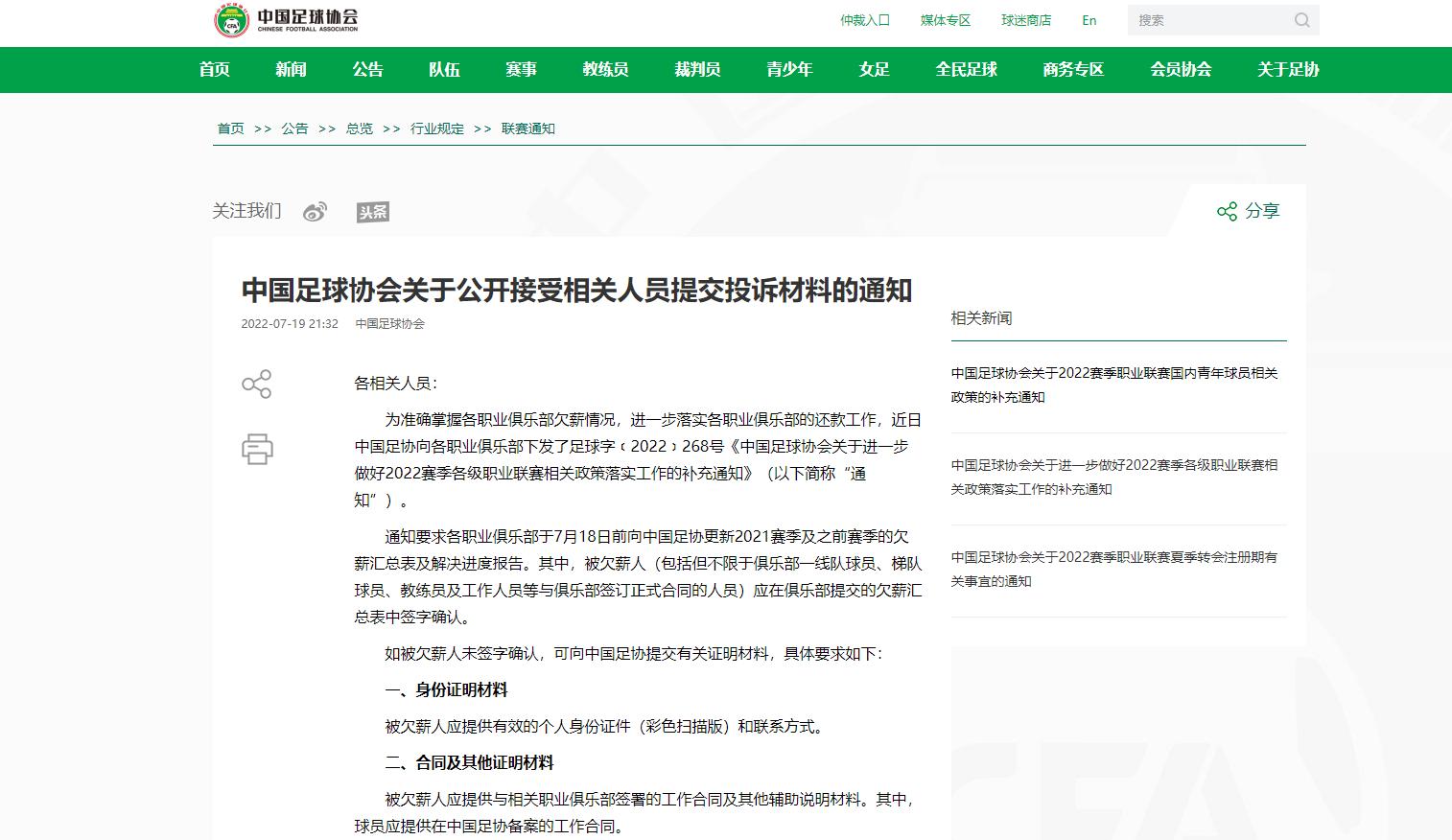Image resolution: width=1452 pixels, height=840 pixels.
Task: Open the 全民足球 section
Action: (x=967, y=69)
